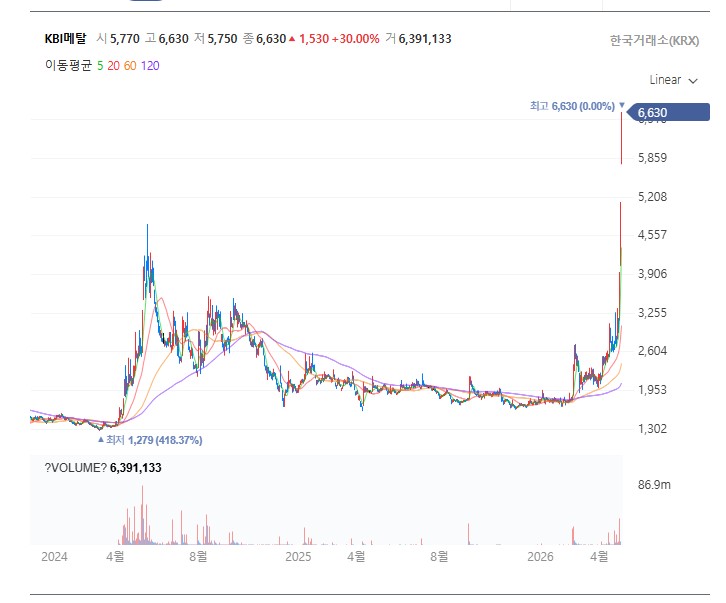Click the 6,630 current price tag

click(670, 112)
